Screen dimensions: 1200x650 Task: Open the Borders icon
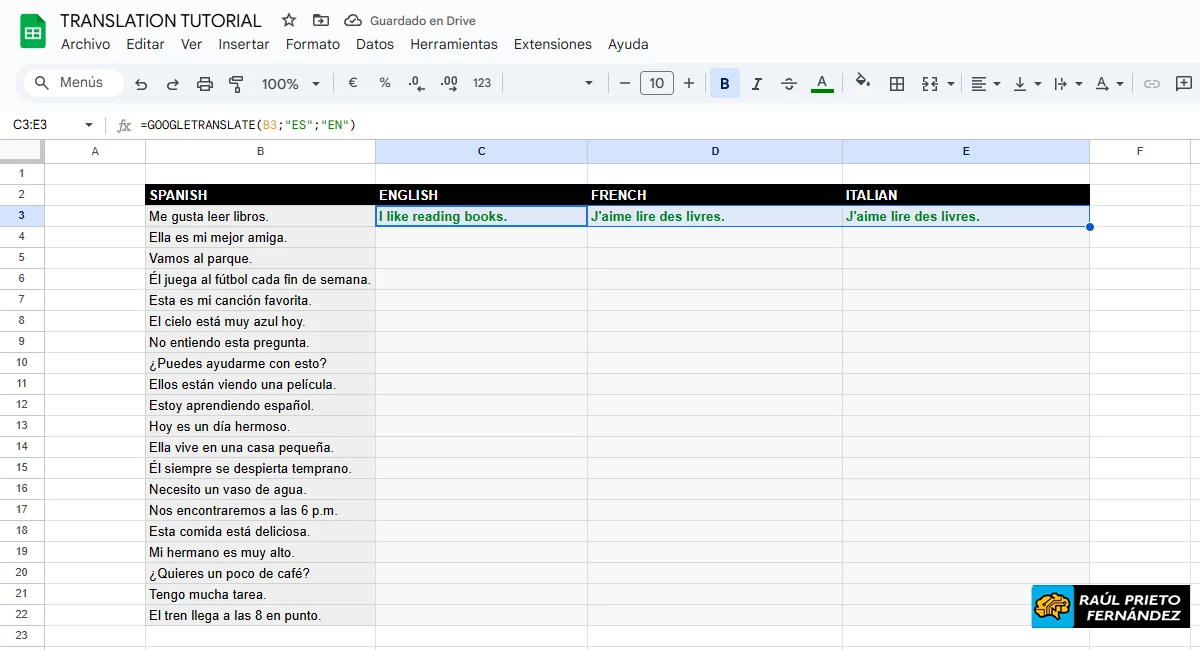897,83
